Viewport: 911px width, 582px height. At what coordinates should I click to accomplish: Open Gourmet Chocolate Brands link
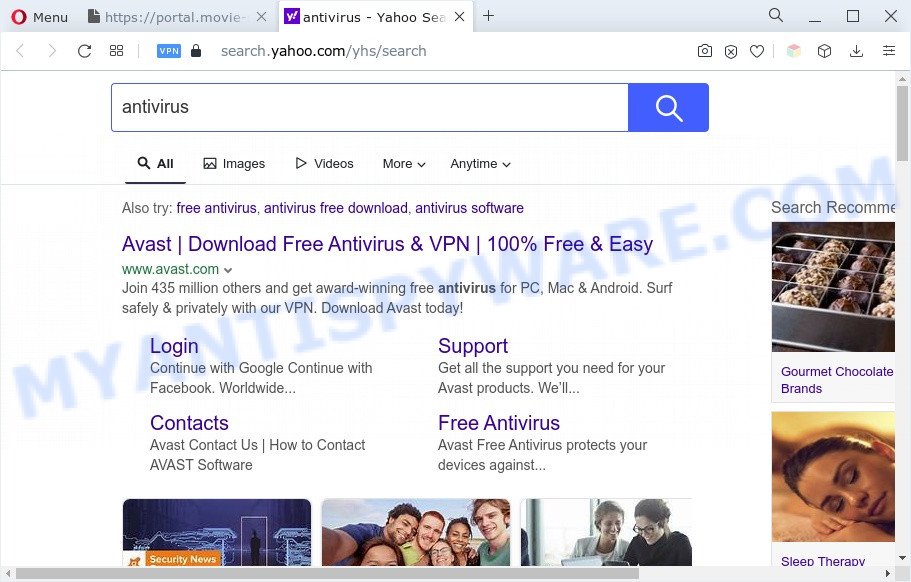[x=837, y=380]
